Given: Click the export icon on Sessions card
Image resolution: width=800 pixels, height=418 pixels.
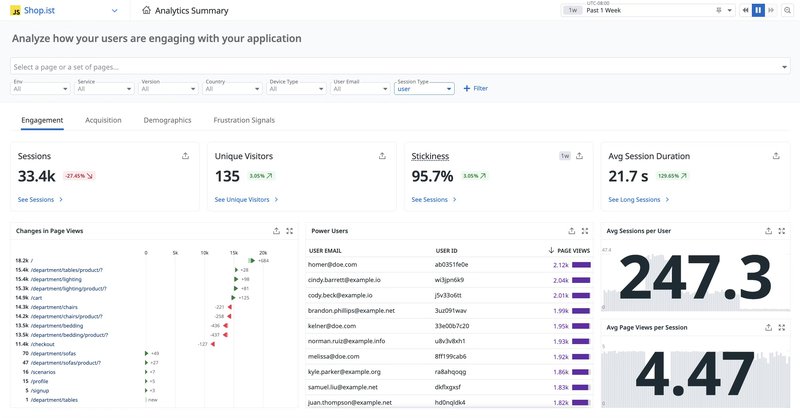Looking at the screenshot, I should tap(185, 156).
